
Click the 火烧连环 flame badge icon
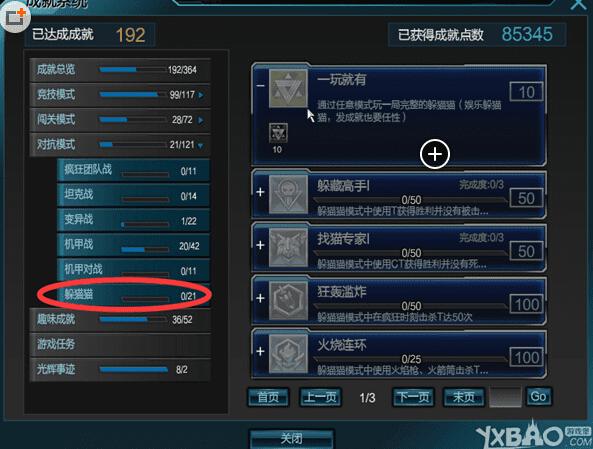click(x=288, y=354)
